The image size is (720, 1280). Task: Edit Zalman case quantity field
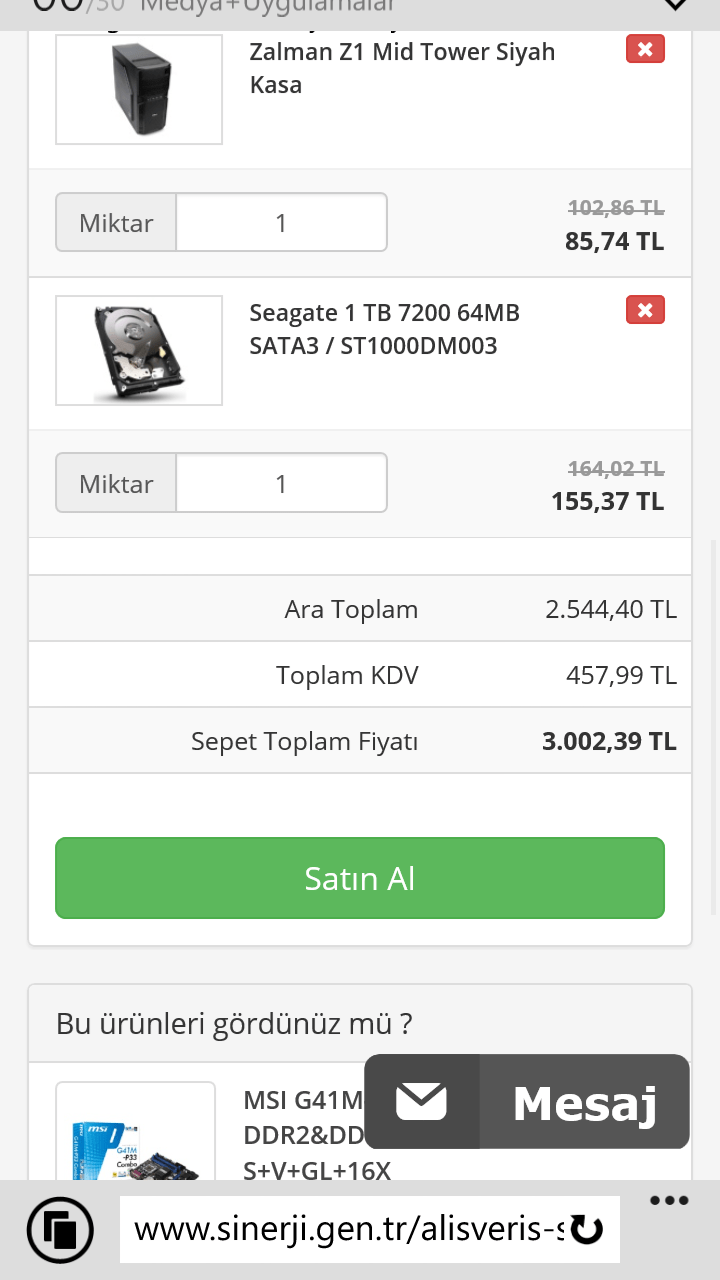(x=281, y=222)
